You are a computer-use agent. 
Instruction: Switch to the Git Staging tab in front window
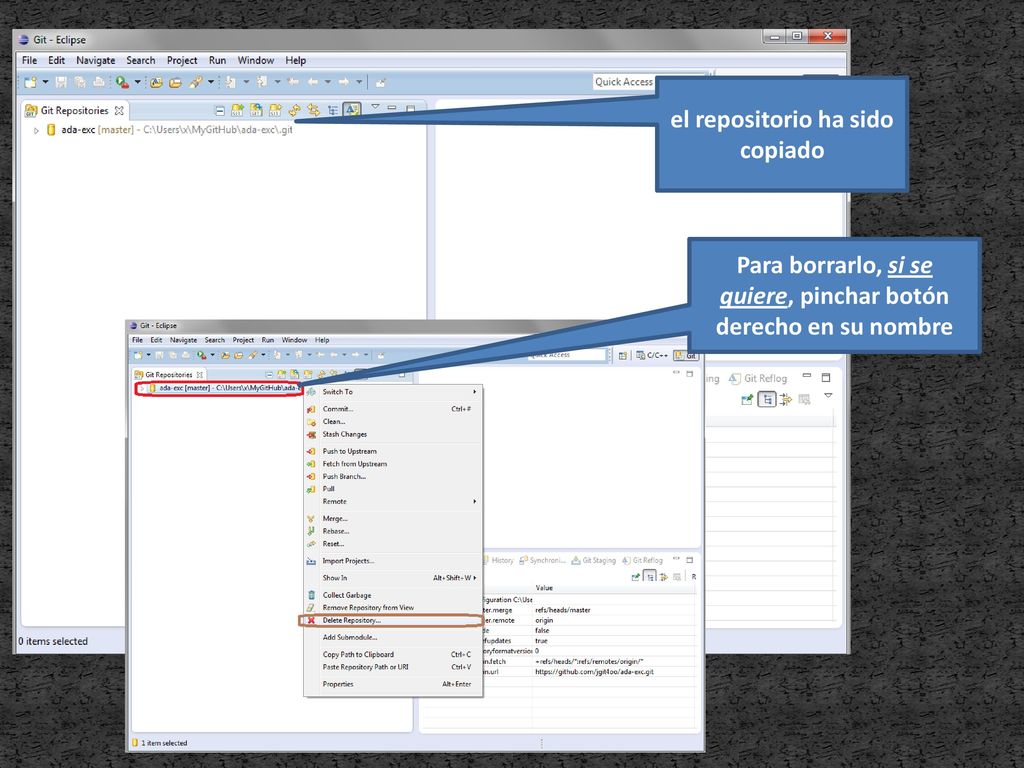click(594, 560)
